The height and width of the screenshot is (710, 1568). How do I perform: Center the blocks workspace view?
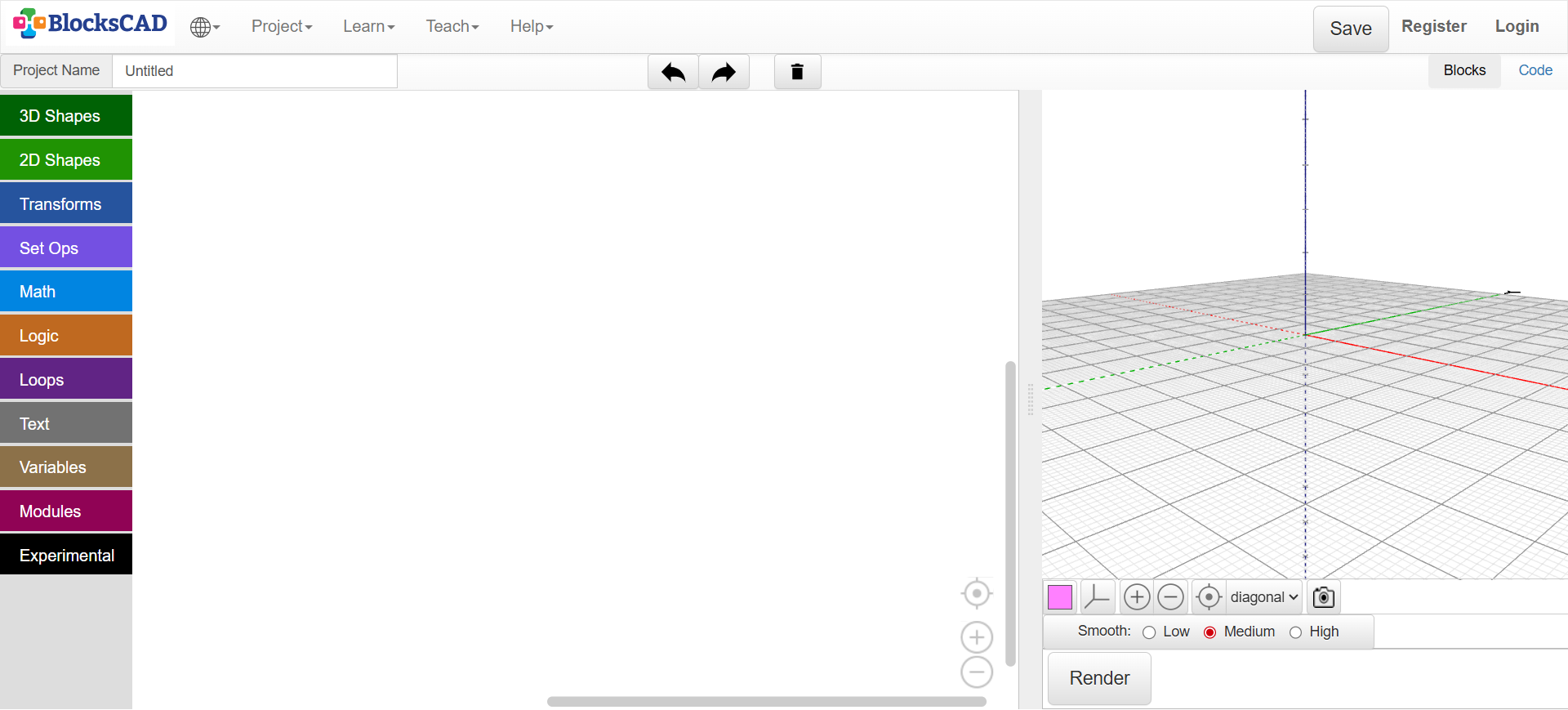click(976, 594)
